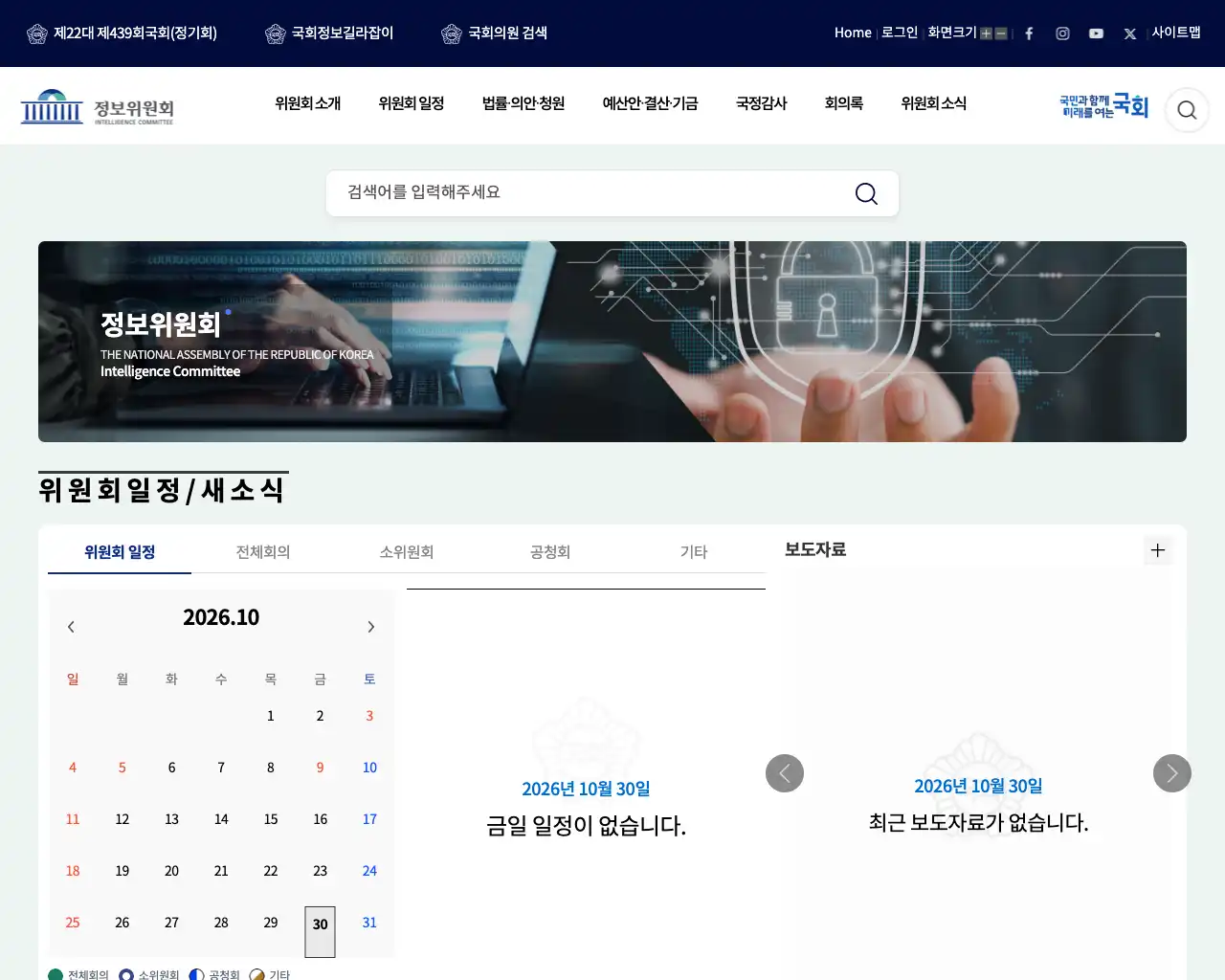
Task: Open the Instagram icon in top bar
Action: click(x=1062, y=33)
